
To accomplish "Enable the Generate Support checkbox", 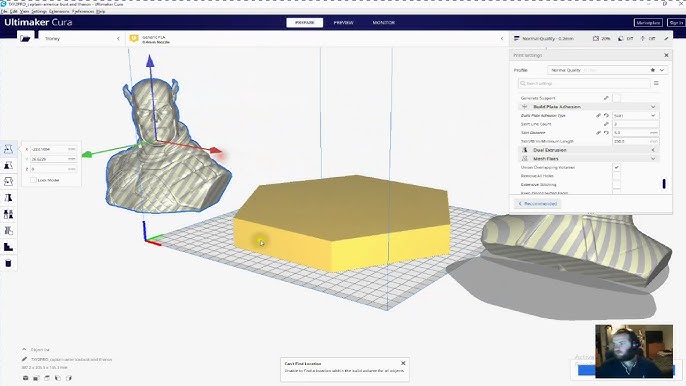I will [x=616, y=98].
